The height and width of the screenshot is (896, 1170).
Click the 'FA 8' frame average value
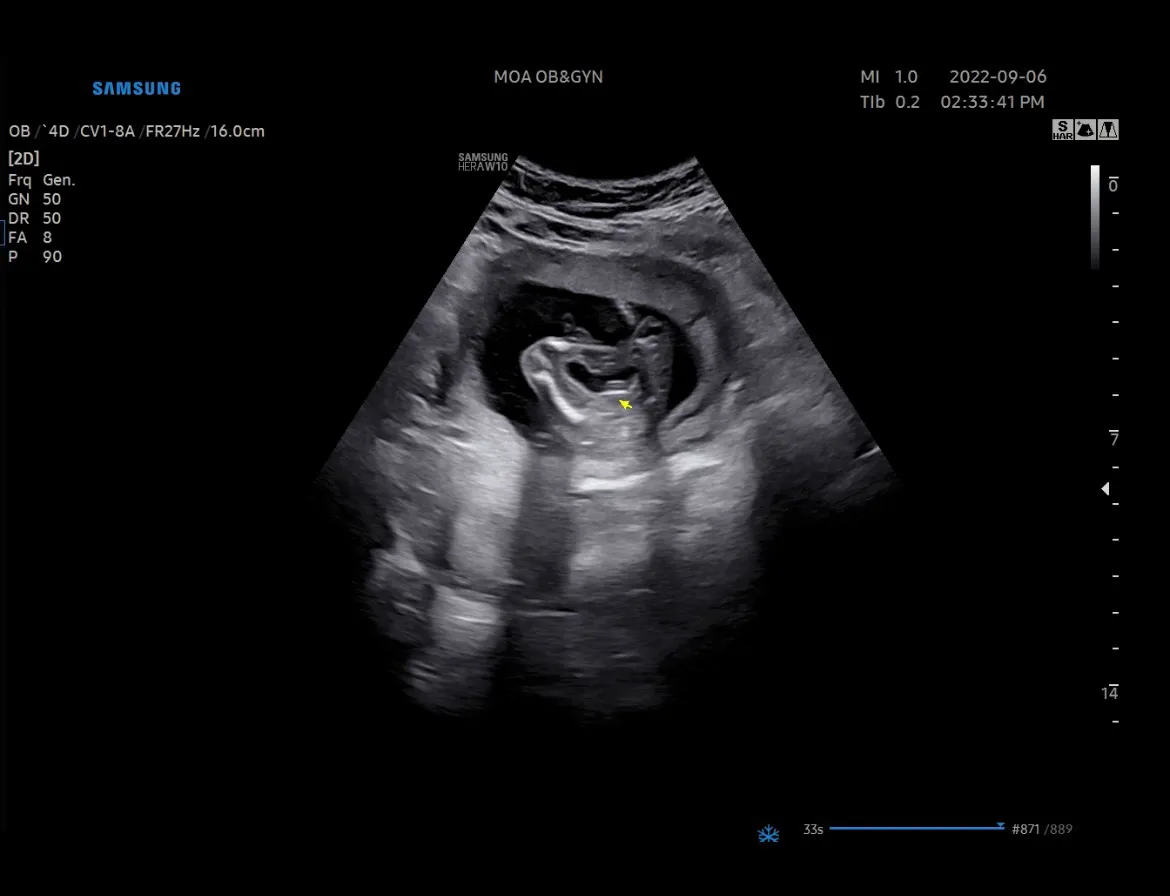click(x=30, y=237)
